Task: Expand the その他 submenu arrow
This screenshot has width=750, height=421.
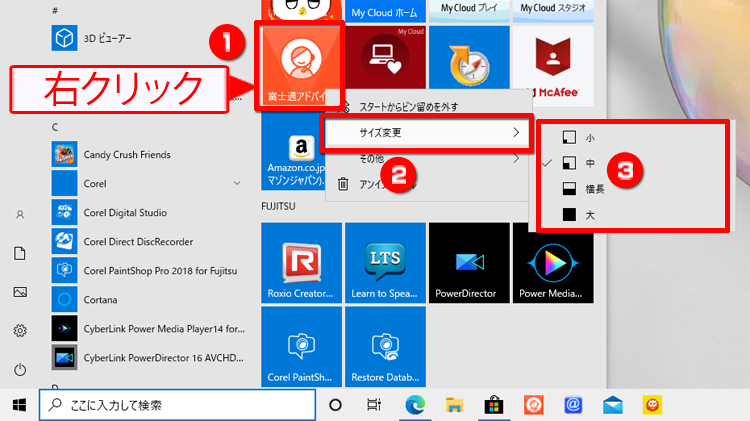Action: tap(516, 158)
